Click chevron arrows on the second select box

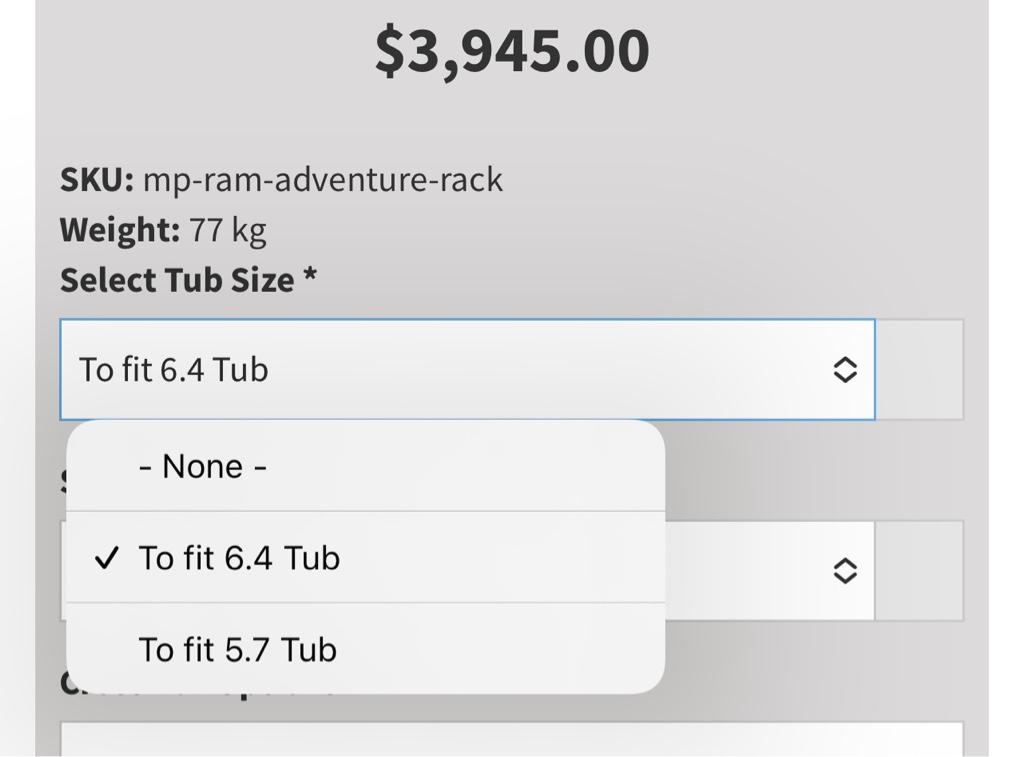tap(845, 571)
